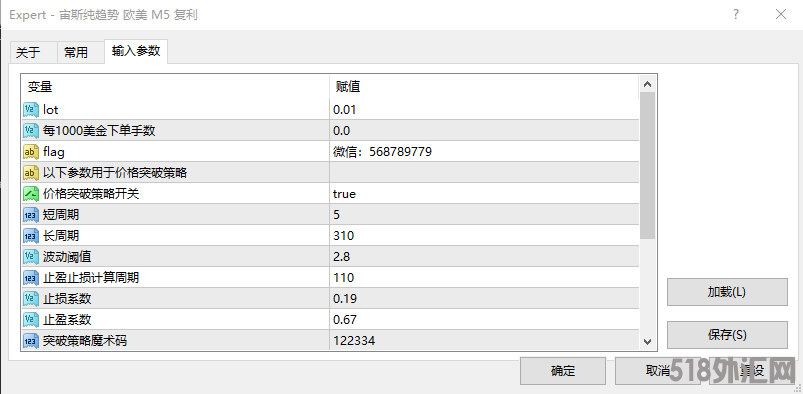Click the integer icon beside 短周期

click(x=31, y=215)
